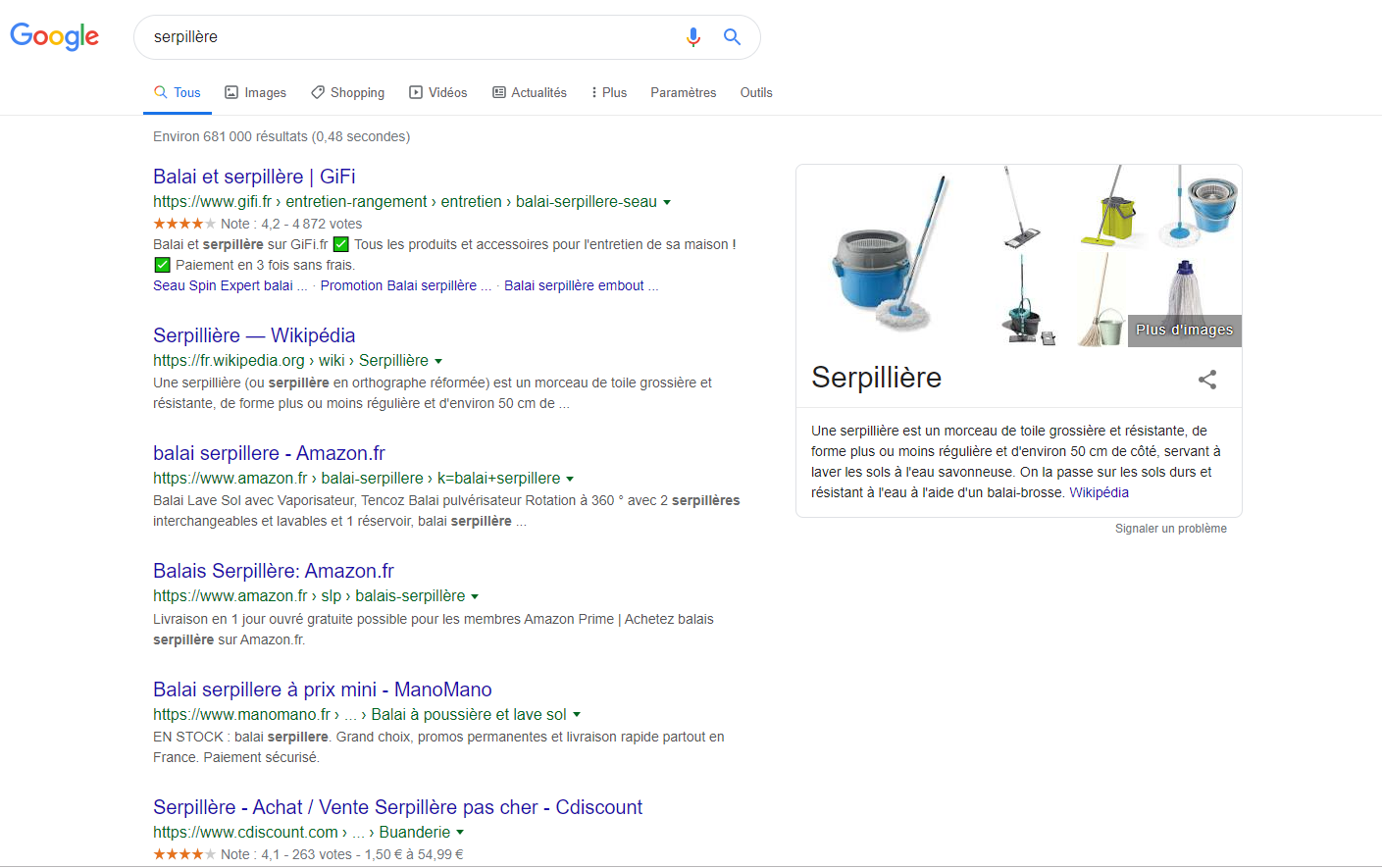Click Signaler un problème link
The width and height of the screenshot is (1382, 868).
(x=1170, y=529)
